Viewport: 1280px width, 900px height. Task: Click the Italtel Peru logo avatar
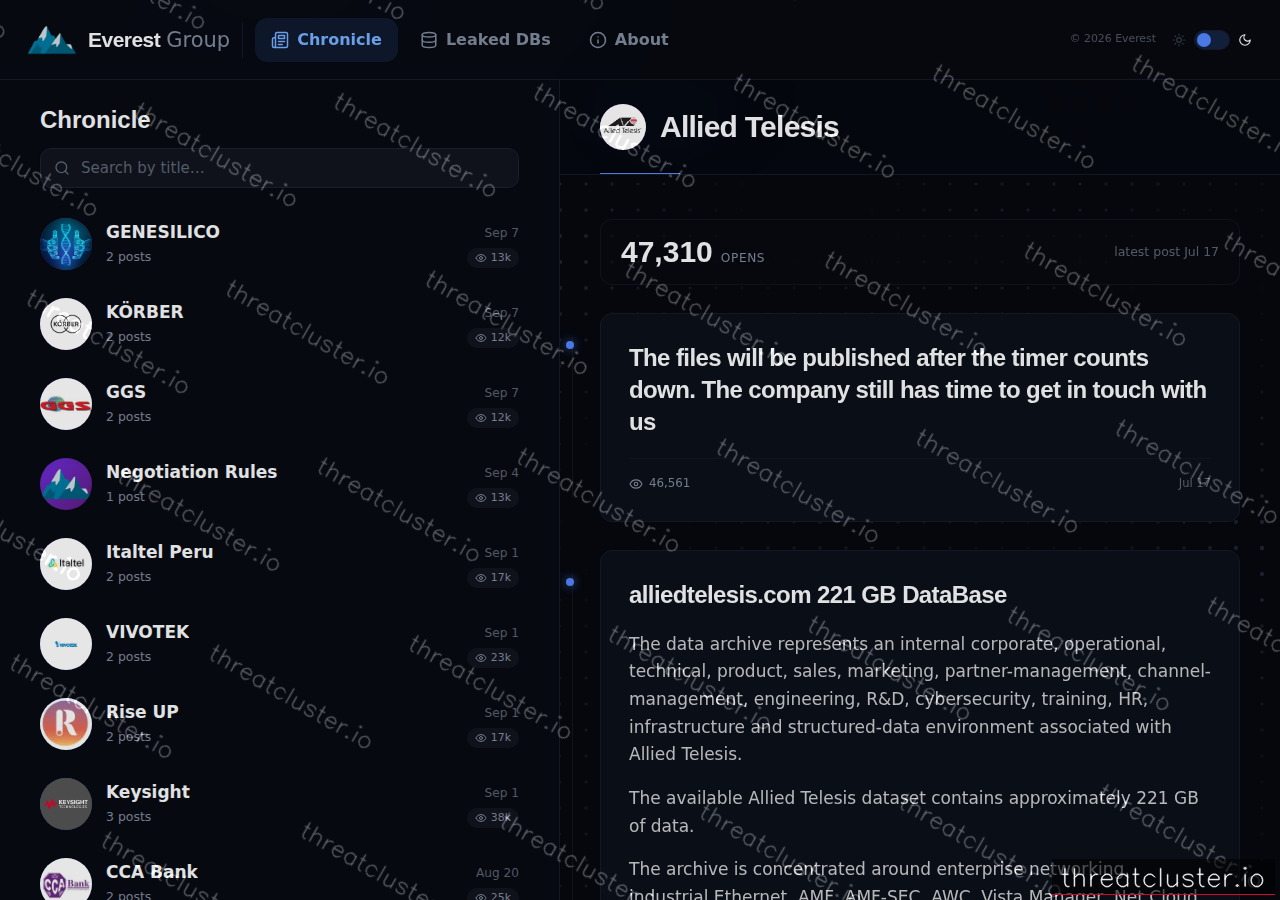click(66, 564)
